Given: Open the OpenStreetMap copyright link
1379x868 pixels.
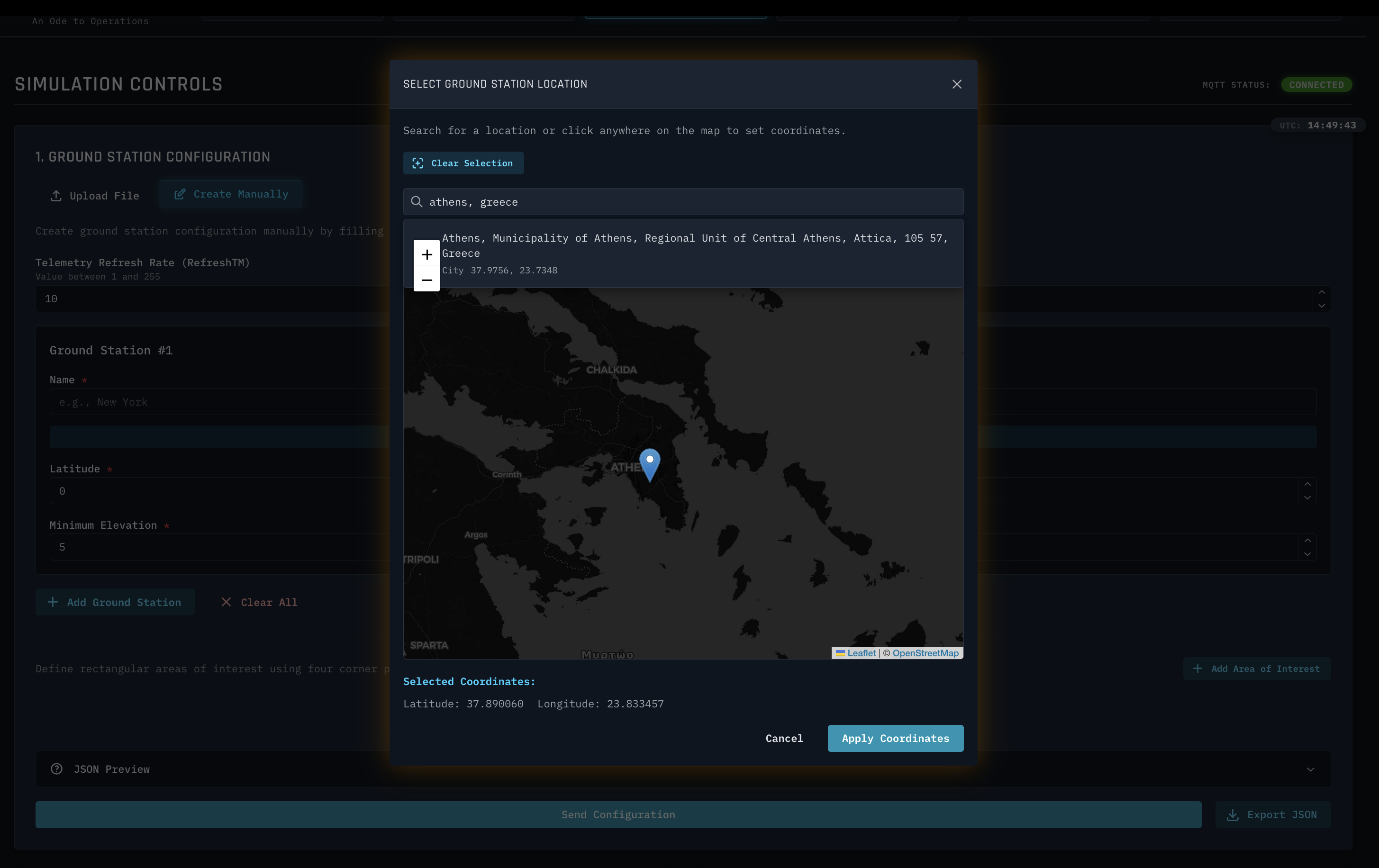Looking at the screenshot, I should [925, 653].
